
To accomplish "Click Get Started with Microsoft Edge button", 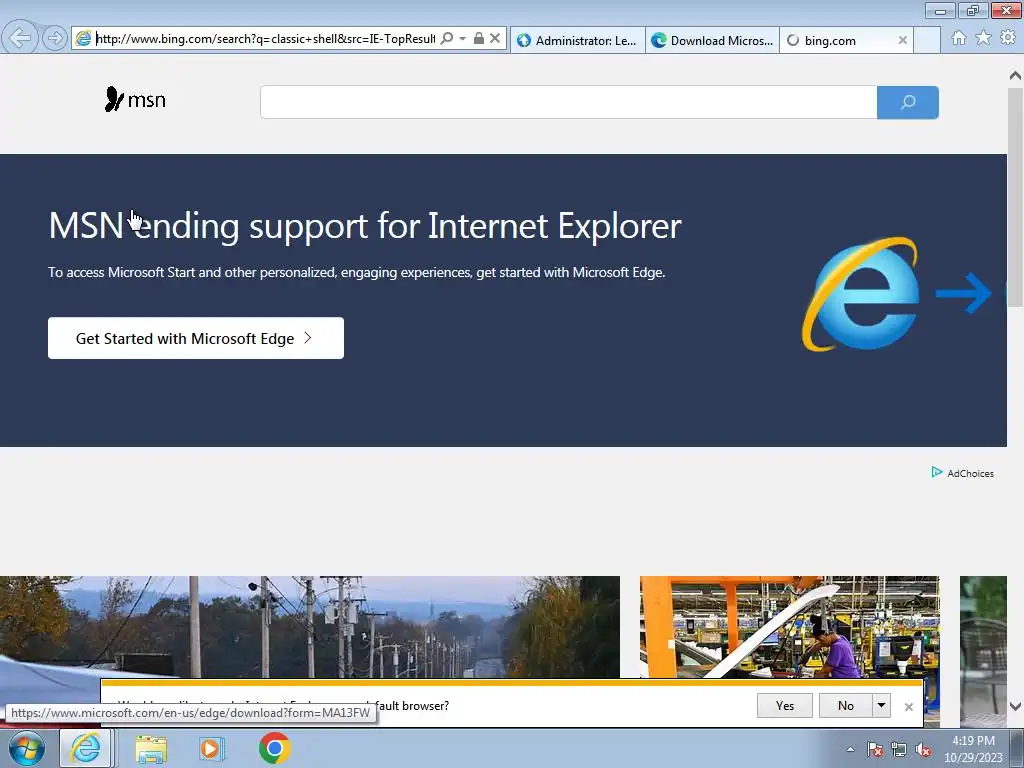I will 196,338.
